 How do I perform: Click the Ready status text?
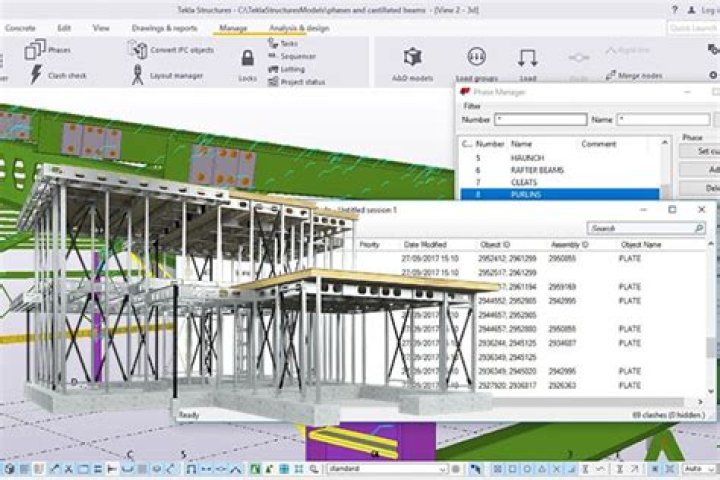click(x=189, y=415)
